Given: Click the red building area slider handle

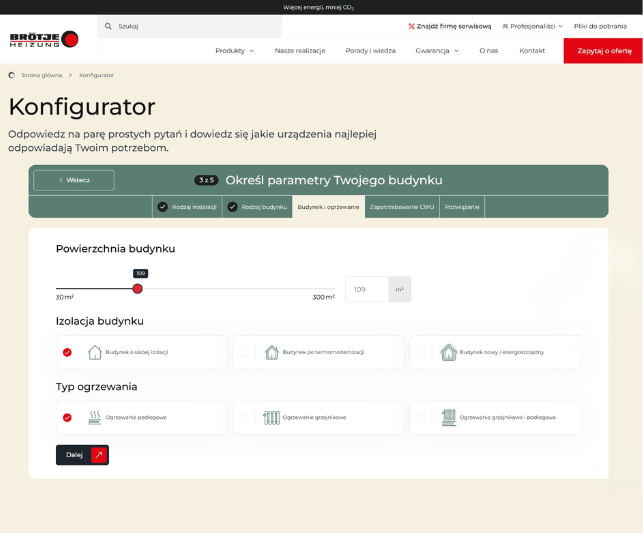Looking at the screenshot, I should 138,289.
